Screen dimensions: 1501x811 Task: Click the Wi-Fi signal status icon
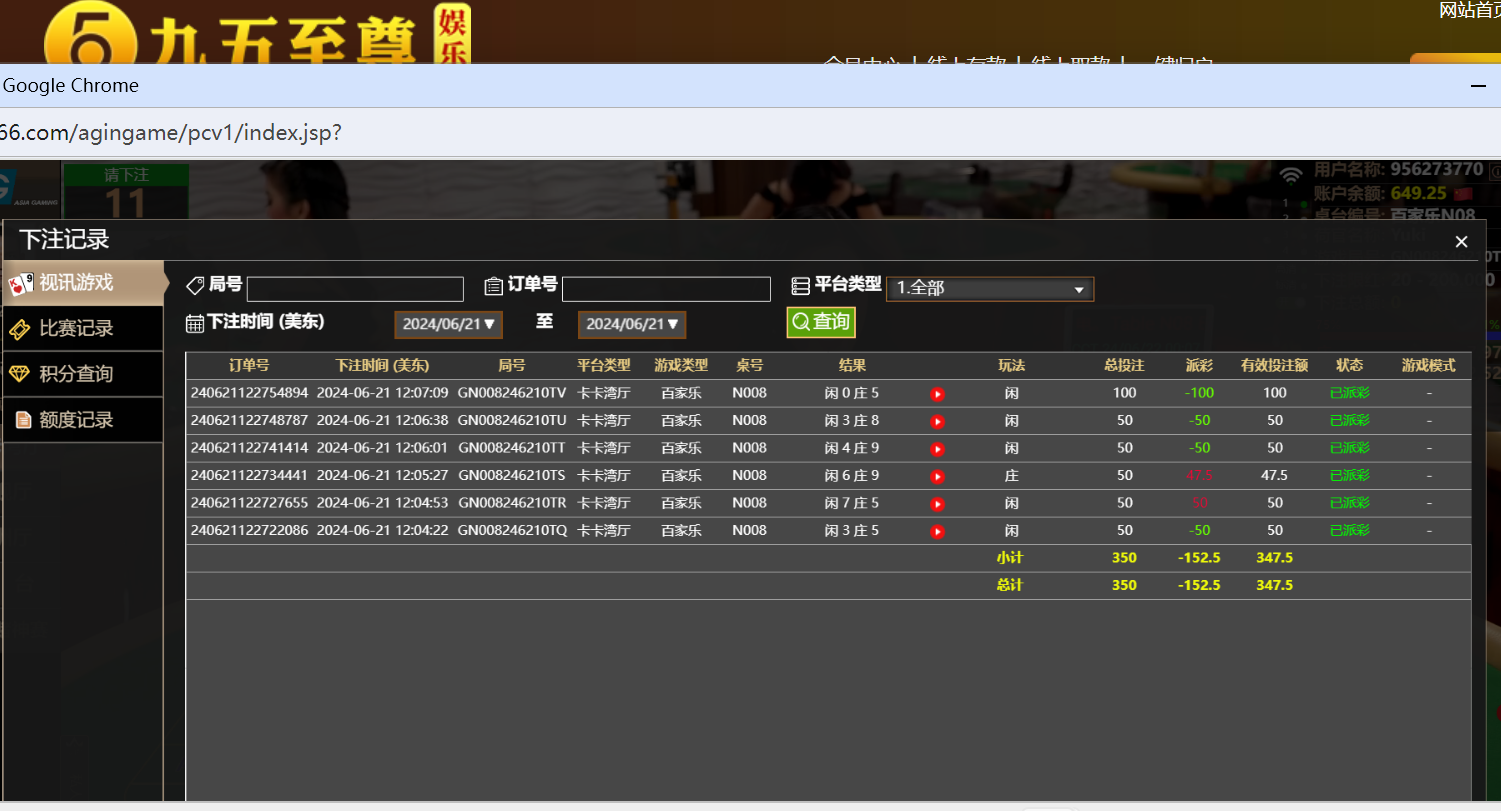pos(1292,177)
